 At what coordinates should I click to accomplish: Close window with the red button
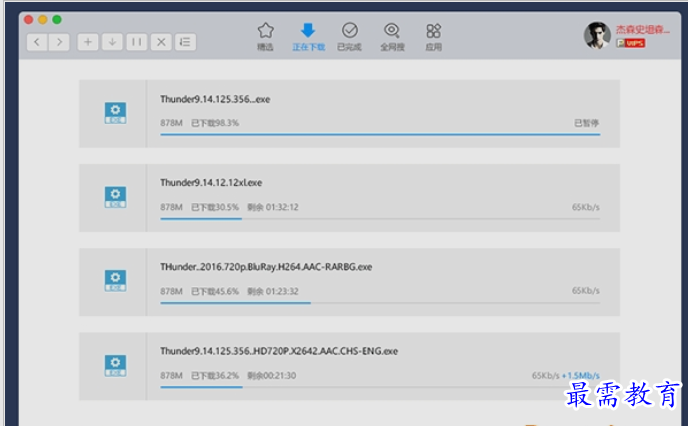(x=29, y=20)
